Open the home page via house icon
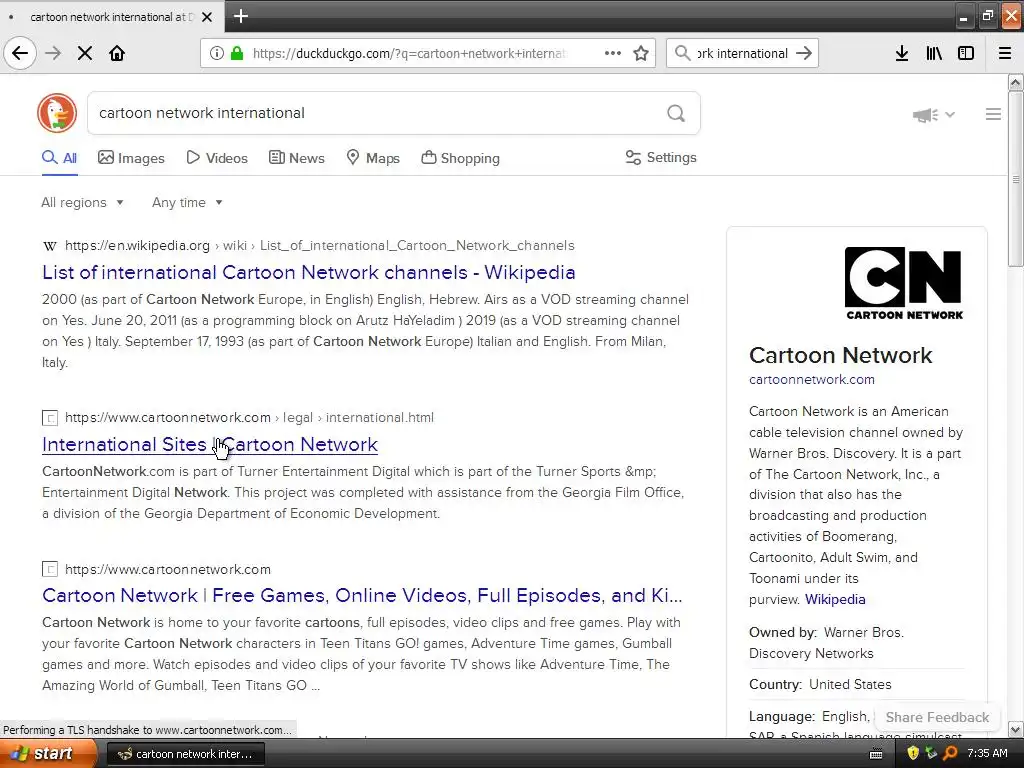 (117, 53)
